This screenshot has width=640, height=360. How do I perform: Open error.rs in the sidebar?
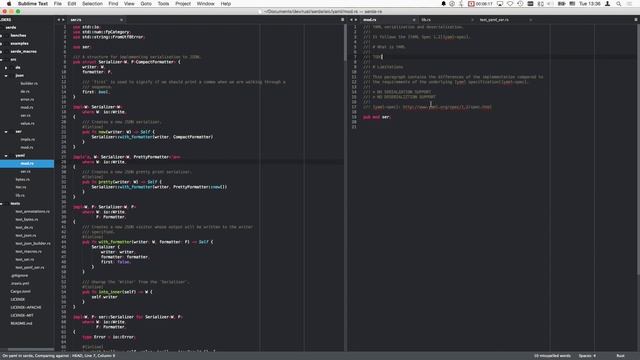point(27,99)
